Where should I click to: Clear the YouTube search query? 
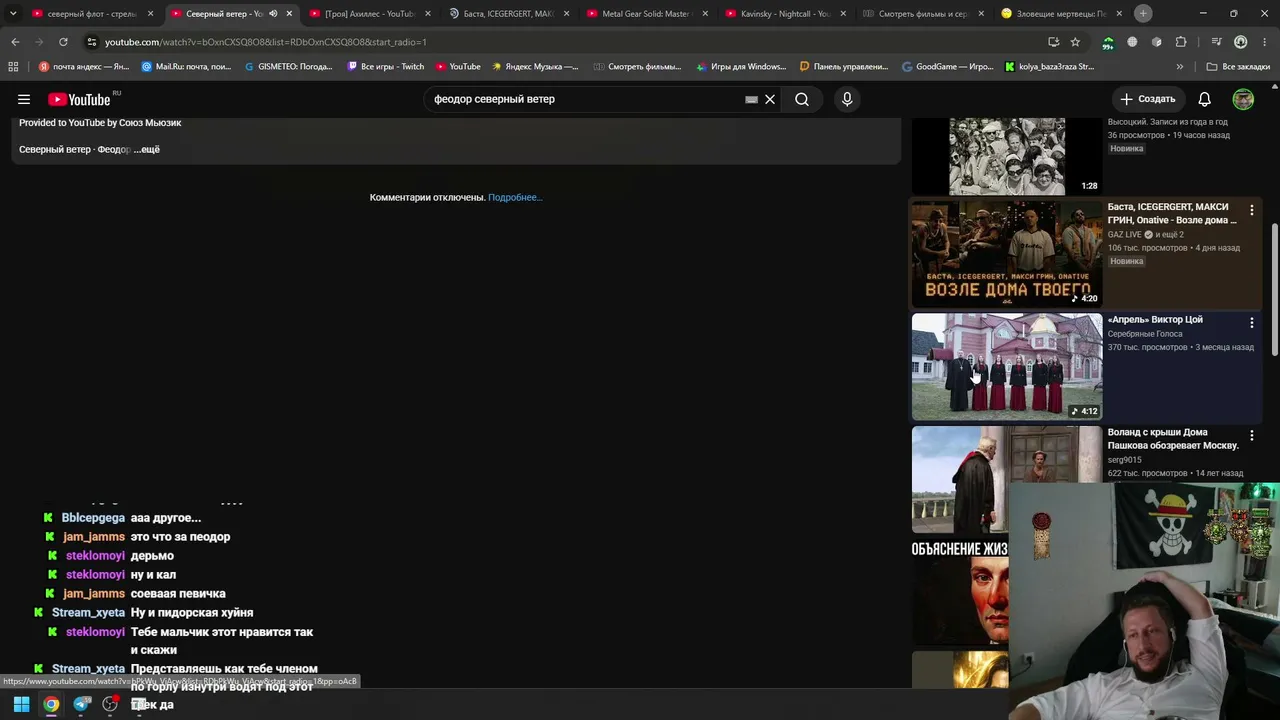[770, 99]
